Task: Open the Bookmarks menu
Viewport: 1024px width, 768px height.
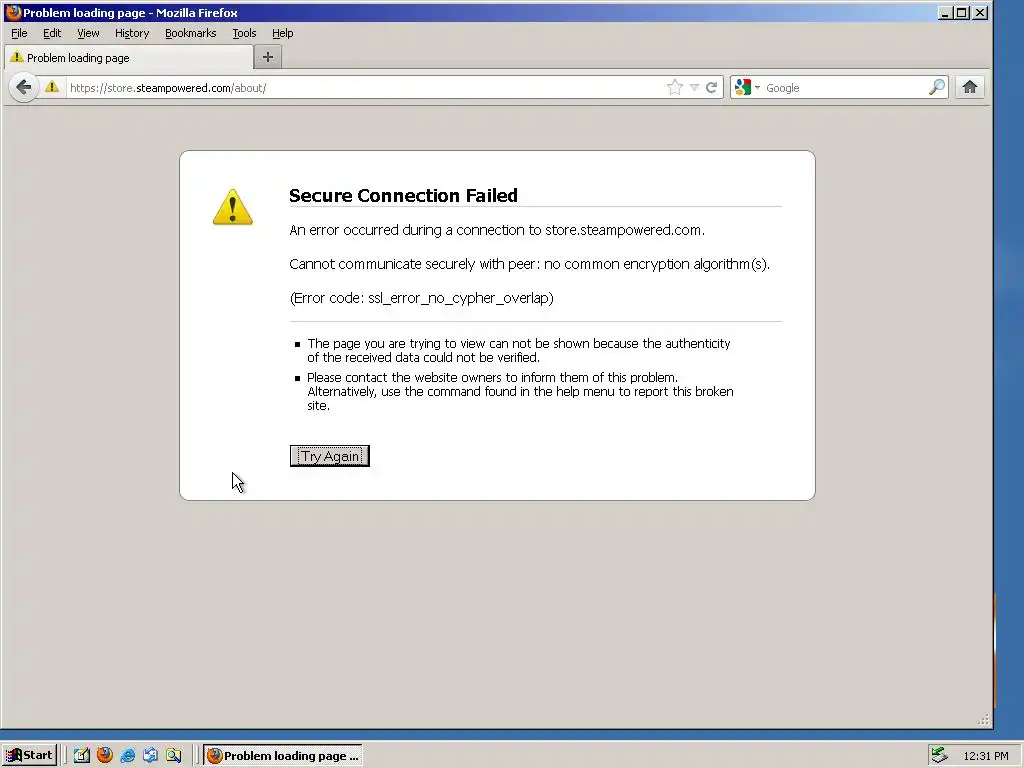Action: (190, 33)
